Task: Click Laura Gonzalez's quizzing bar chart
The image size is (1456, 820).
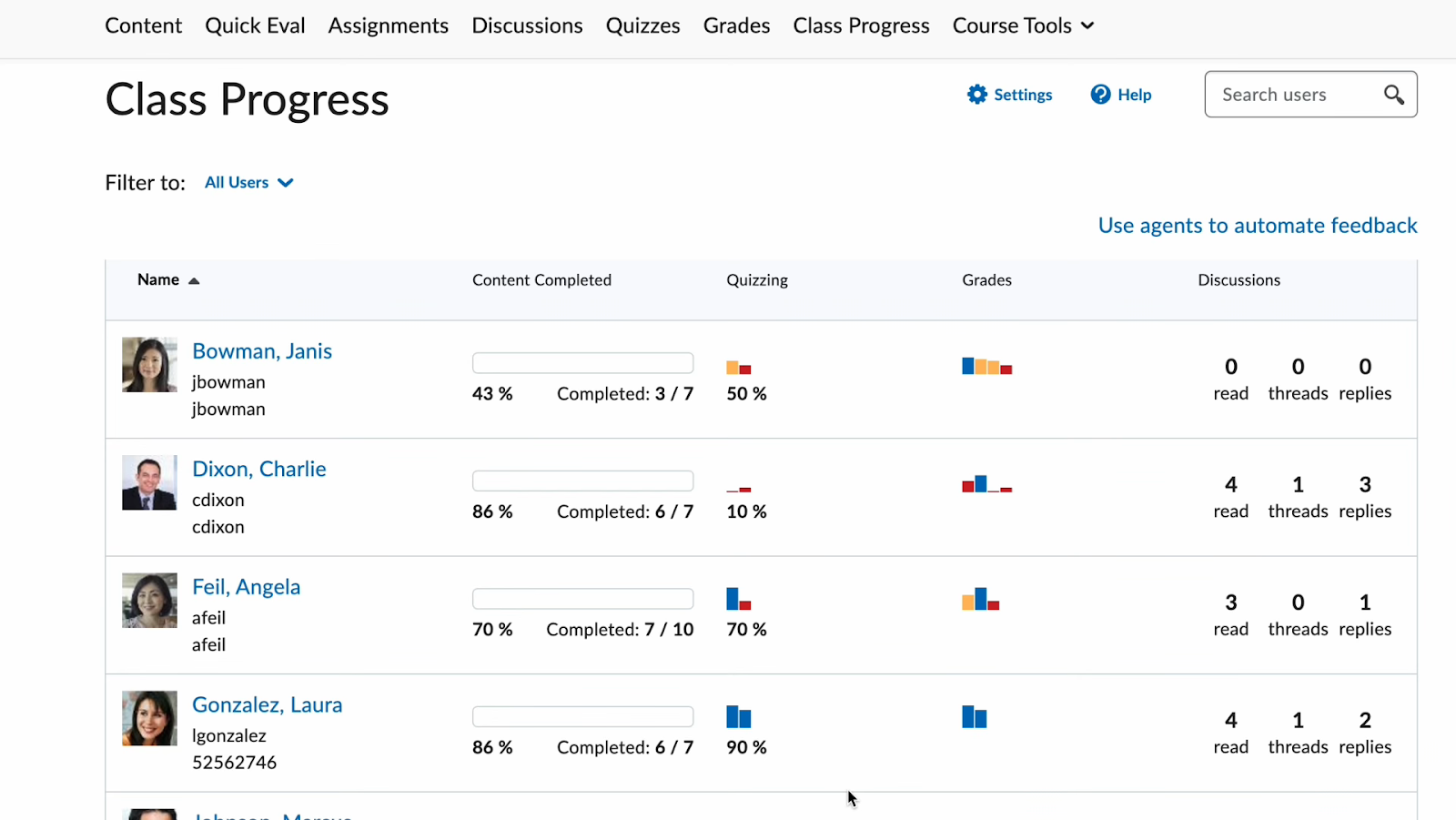Action: 739,717
